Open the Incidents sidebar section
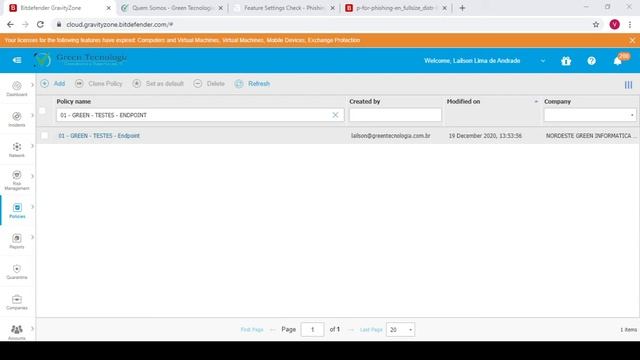Image resolution: width=640 pixels, height=360 pixels. click(17, 119)
